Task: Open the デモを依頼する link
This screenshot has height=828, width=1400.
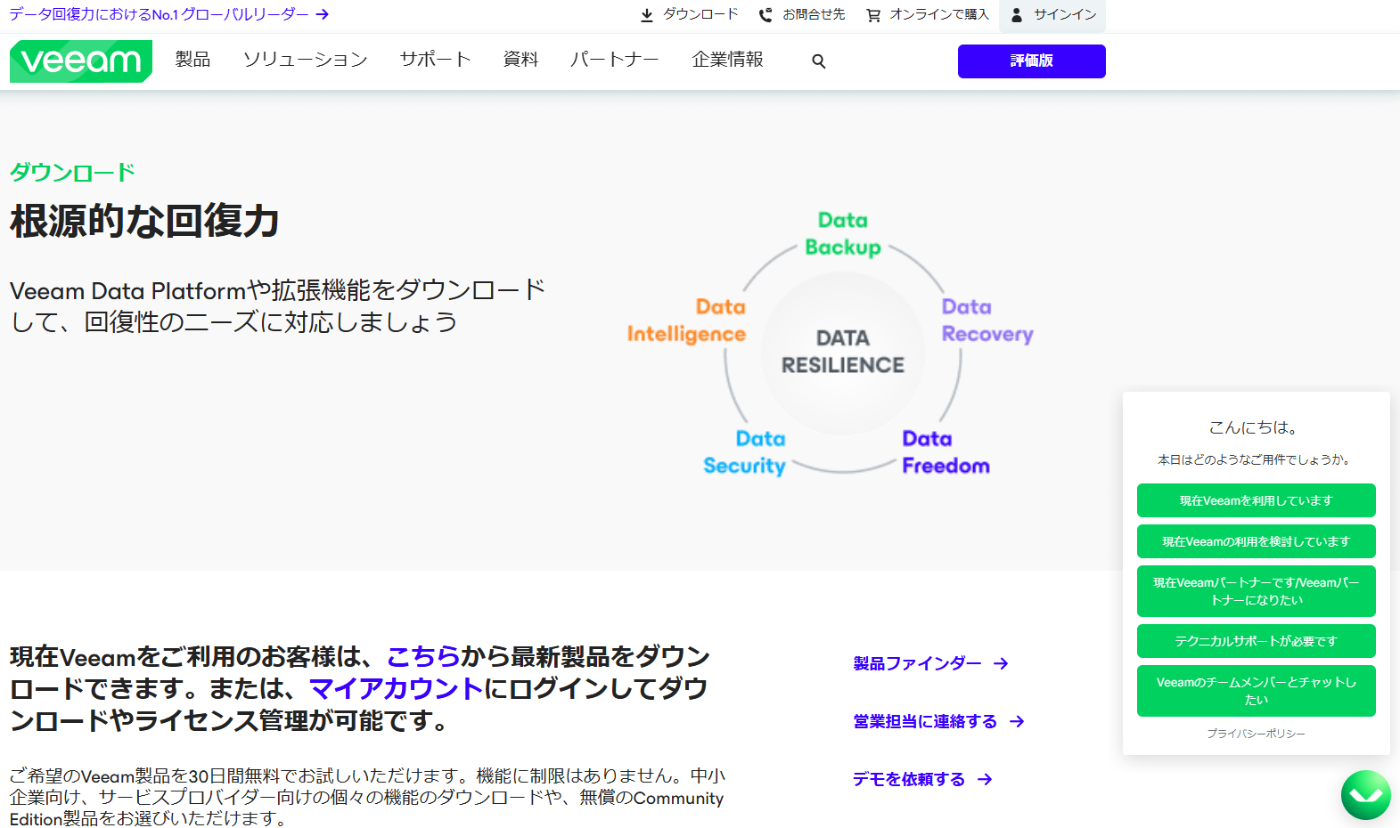Action: tap(910, 779)
